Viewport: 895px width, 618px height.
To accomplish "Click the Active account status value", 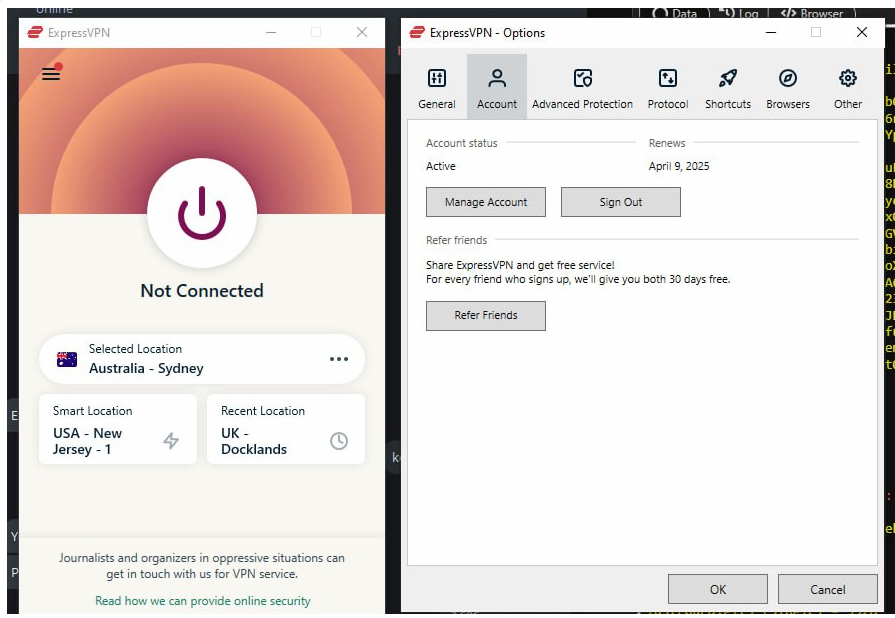I will (x=441, y=166).
